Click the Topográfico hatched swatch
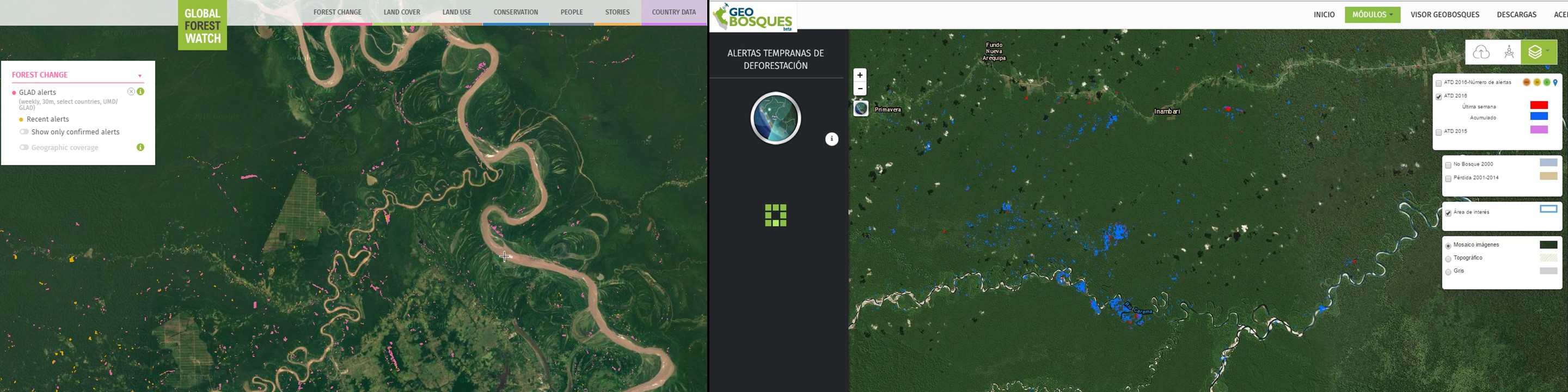 [x=1548, y=258]
